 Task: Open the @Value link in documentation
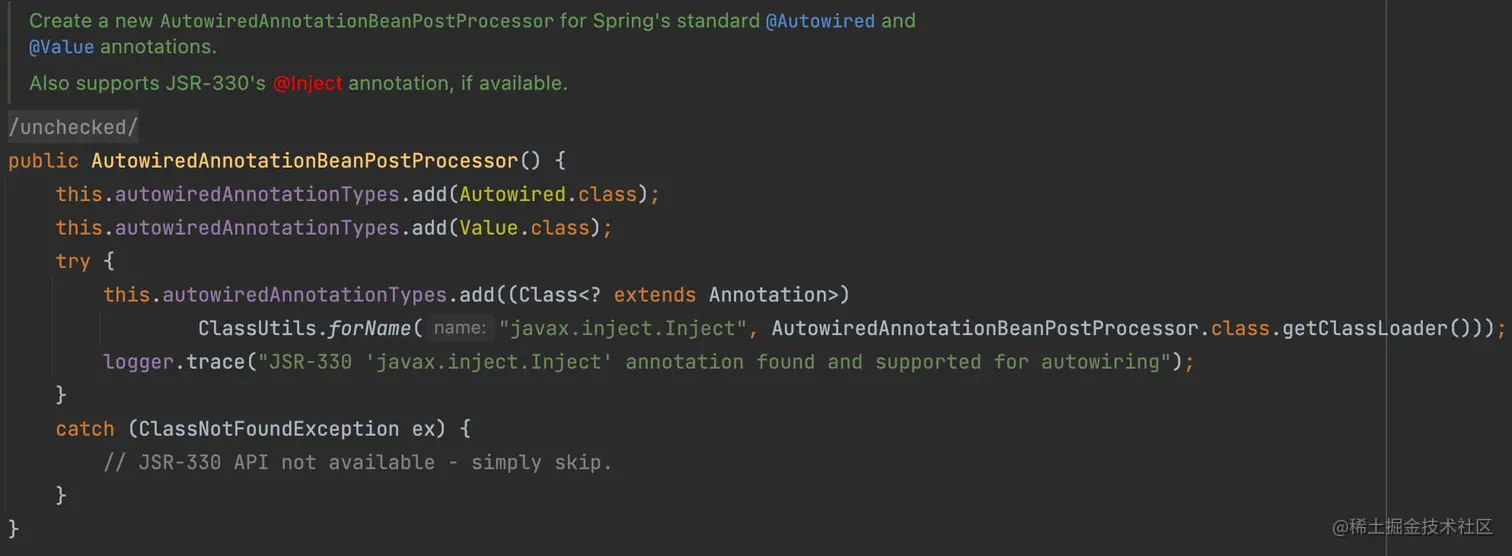pyautogui.click(x=61, y=46)
